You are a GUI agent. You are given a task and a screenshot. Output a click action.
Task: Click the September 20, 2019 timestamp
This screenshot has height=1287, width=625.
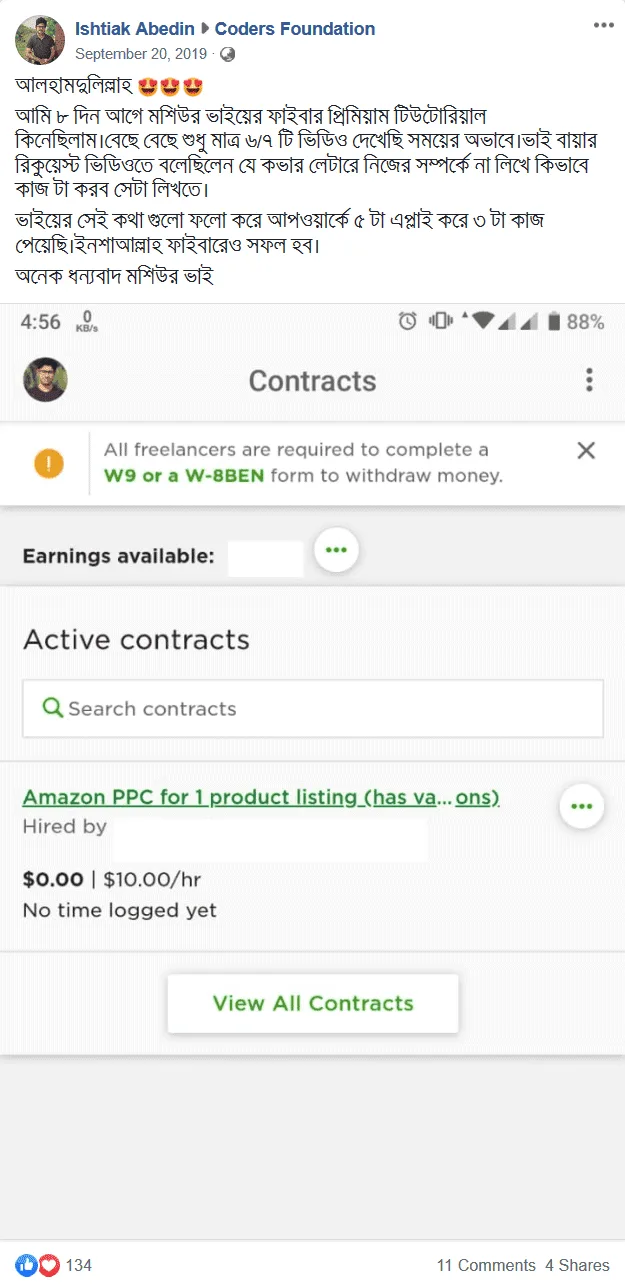pyautogui.click(x=141, y=54)
